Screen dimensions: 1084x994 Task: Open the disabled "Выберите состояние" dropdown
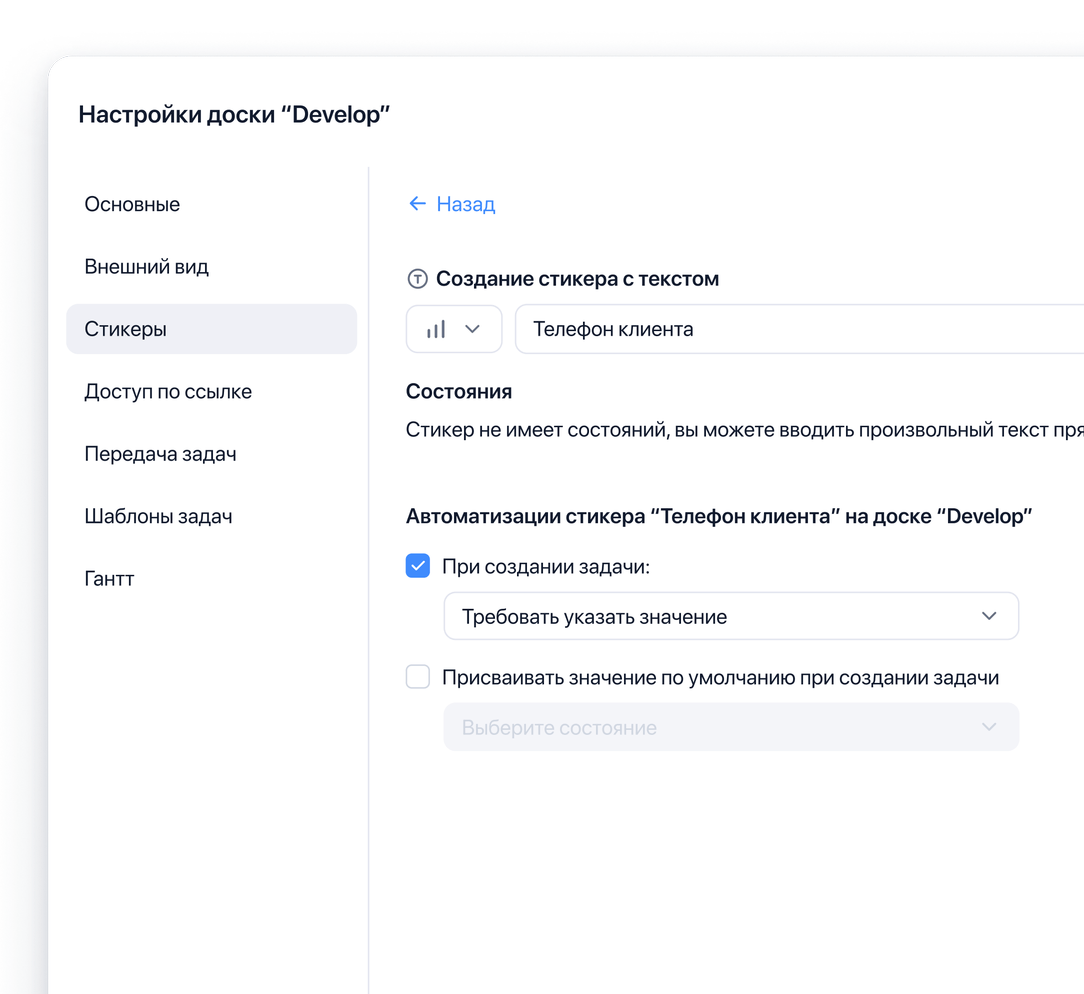[x=731, y=727]
